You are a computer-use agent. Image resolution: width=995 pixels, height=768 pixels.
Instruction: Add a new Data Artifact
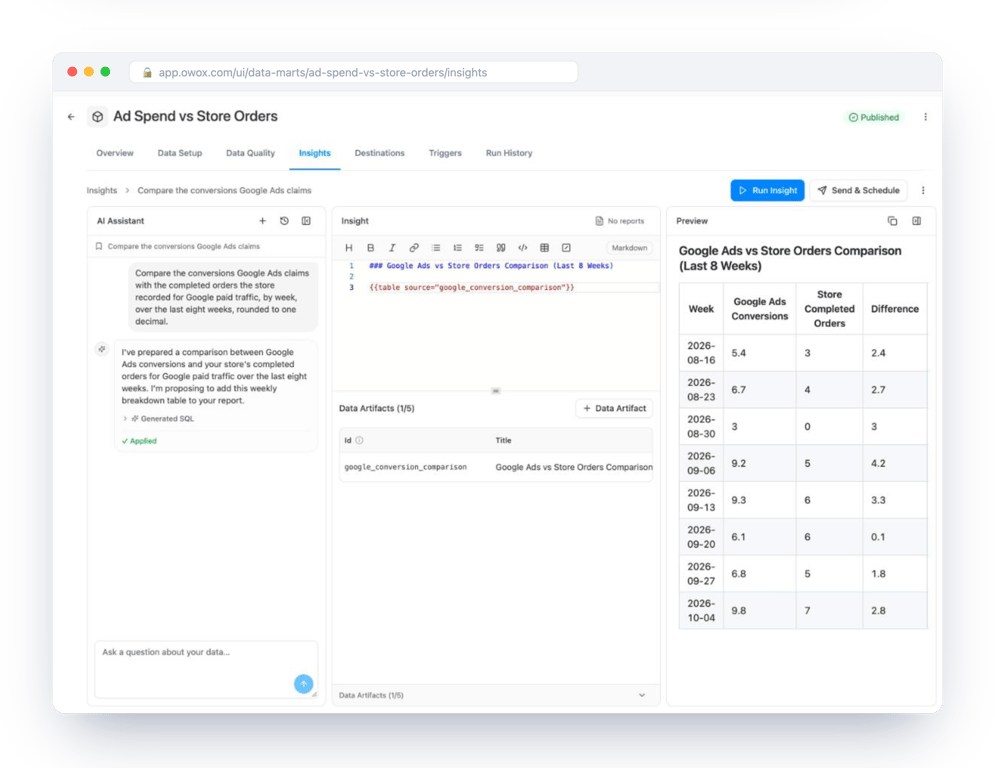point(614,408)
